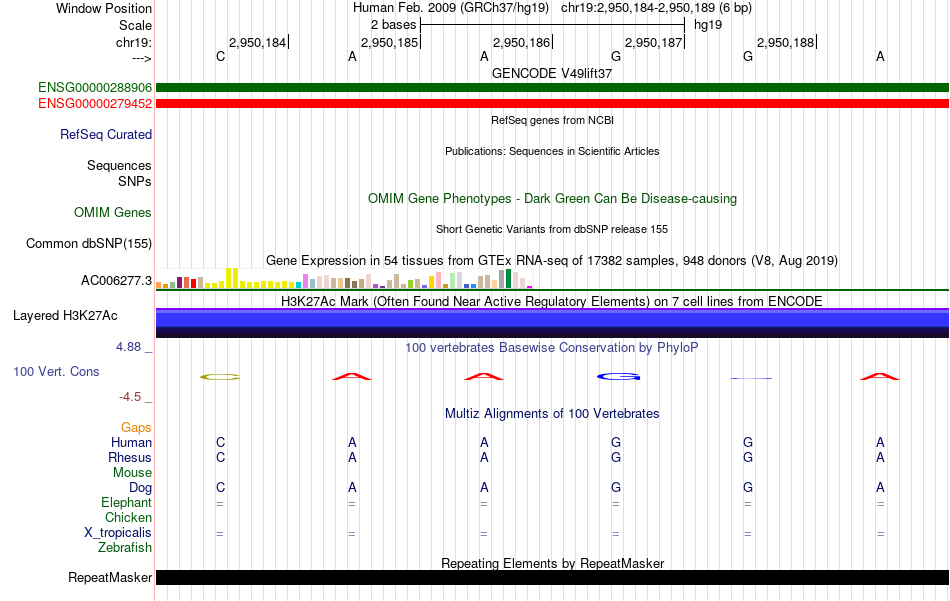Click the black RepeatMasker element bar

(552, 577)
